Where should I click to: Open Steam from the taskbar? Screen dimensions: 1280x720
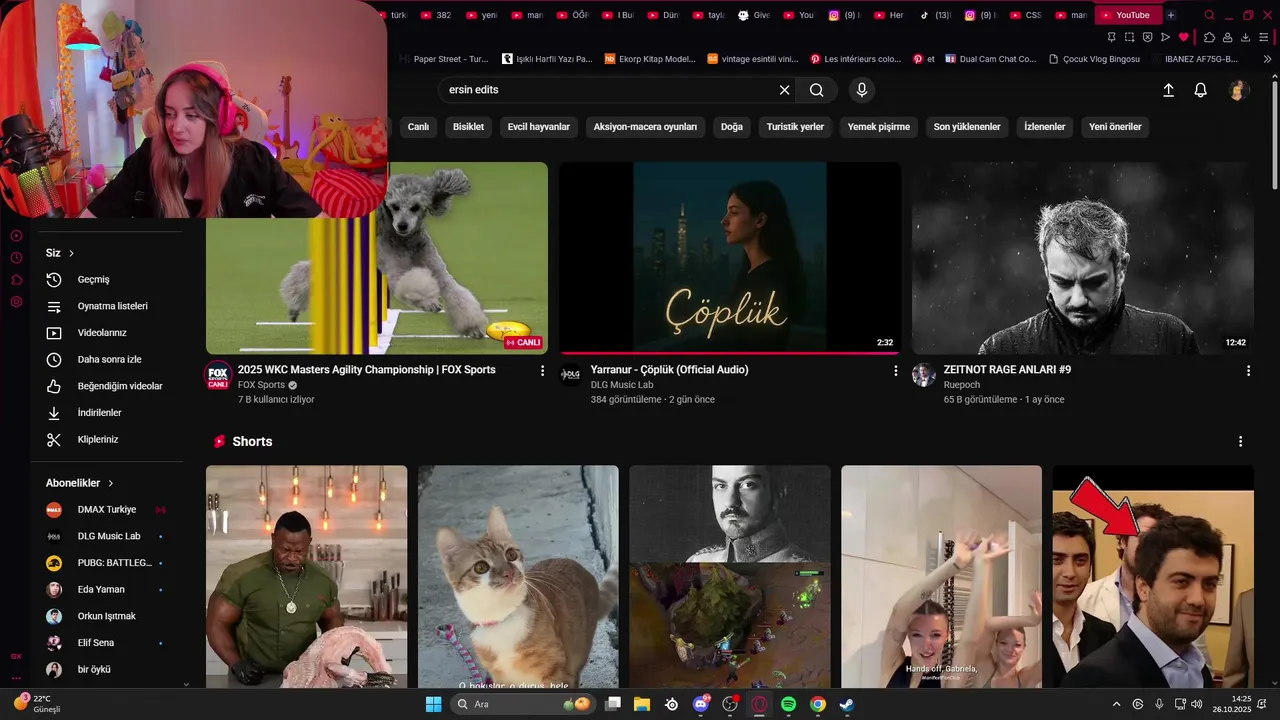coord(846,704)
